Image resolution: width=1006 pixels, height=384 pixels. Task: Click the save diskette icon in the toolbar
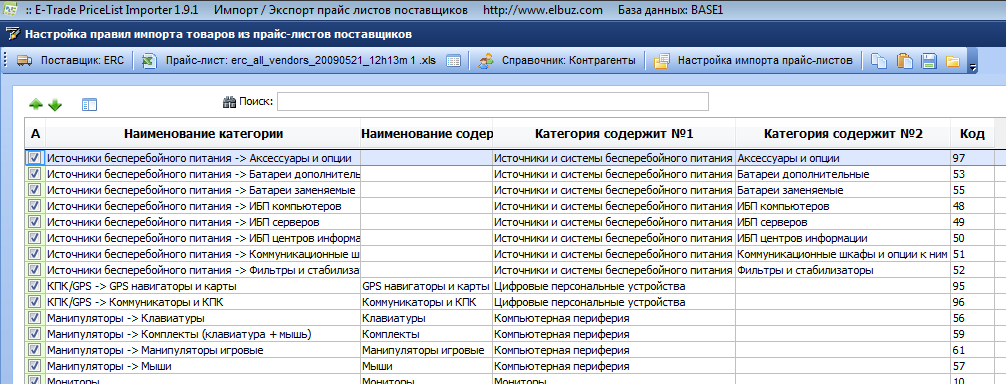tap(928, 61)
